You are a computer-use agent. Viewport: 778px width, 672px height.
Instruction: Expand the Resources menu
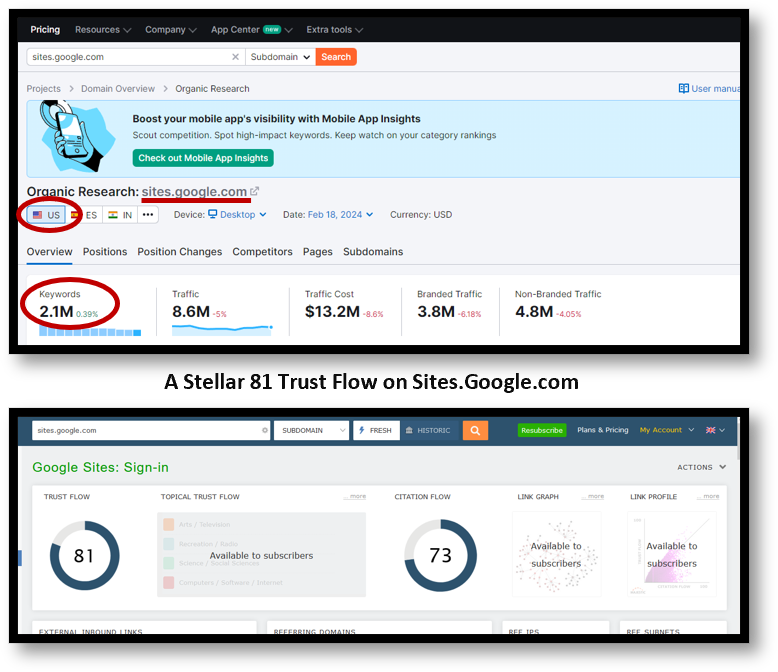pyautogui.click(x=103, y=30)
